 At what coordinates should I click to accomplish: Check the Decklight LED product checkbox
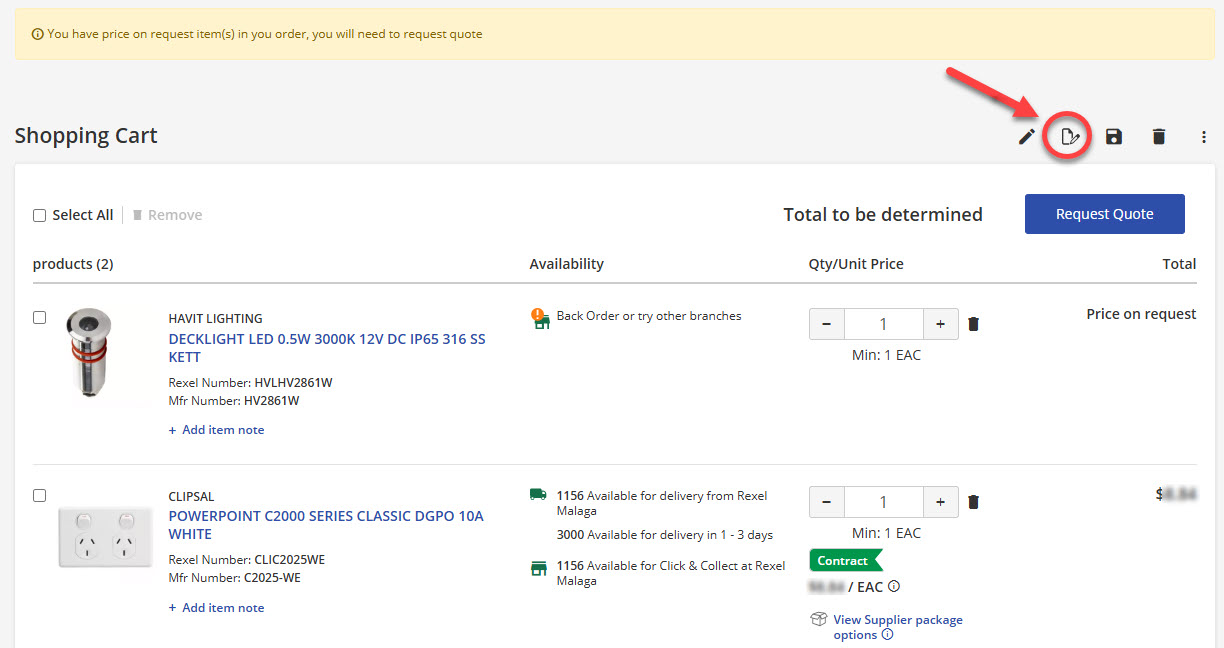40,318
